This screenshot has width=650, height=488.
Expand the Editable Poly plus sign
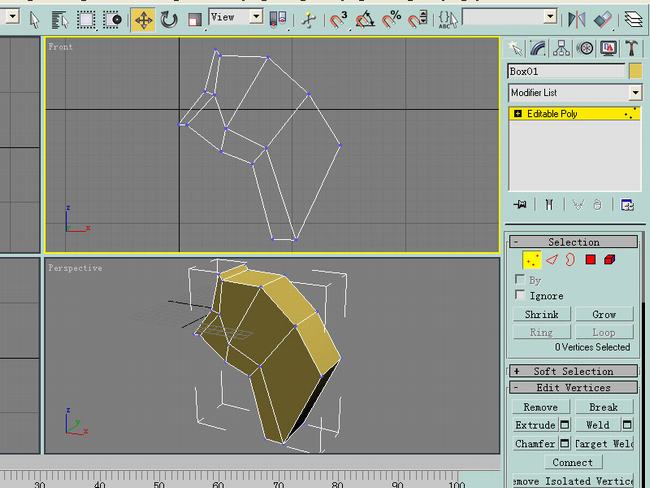click(x=517, y=113)
